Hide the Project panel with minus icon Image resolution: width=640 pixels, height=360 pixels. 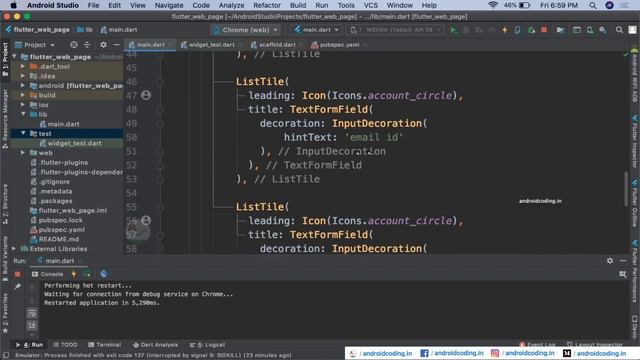116,45
